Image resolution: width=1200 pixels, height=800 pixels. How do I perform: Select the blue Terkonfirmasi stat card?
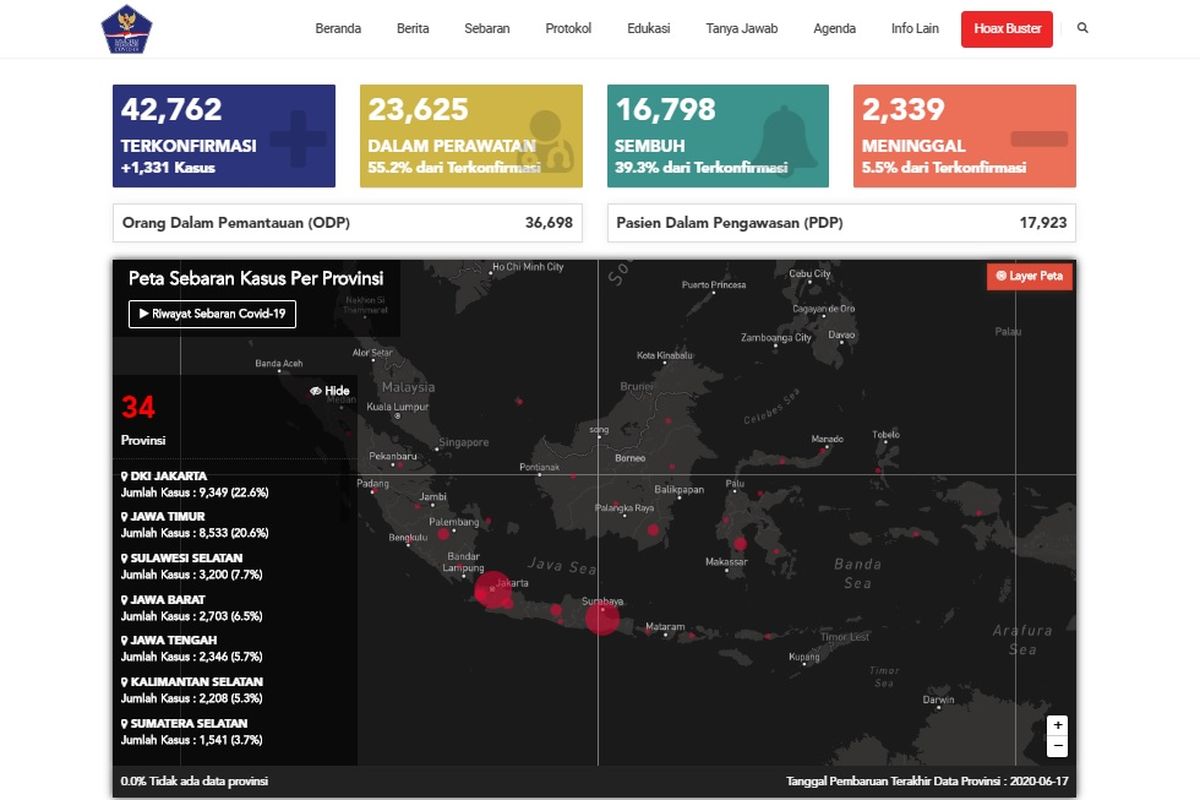click(223, 136)
